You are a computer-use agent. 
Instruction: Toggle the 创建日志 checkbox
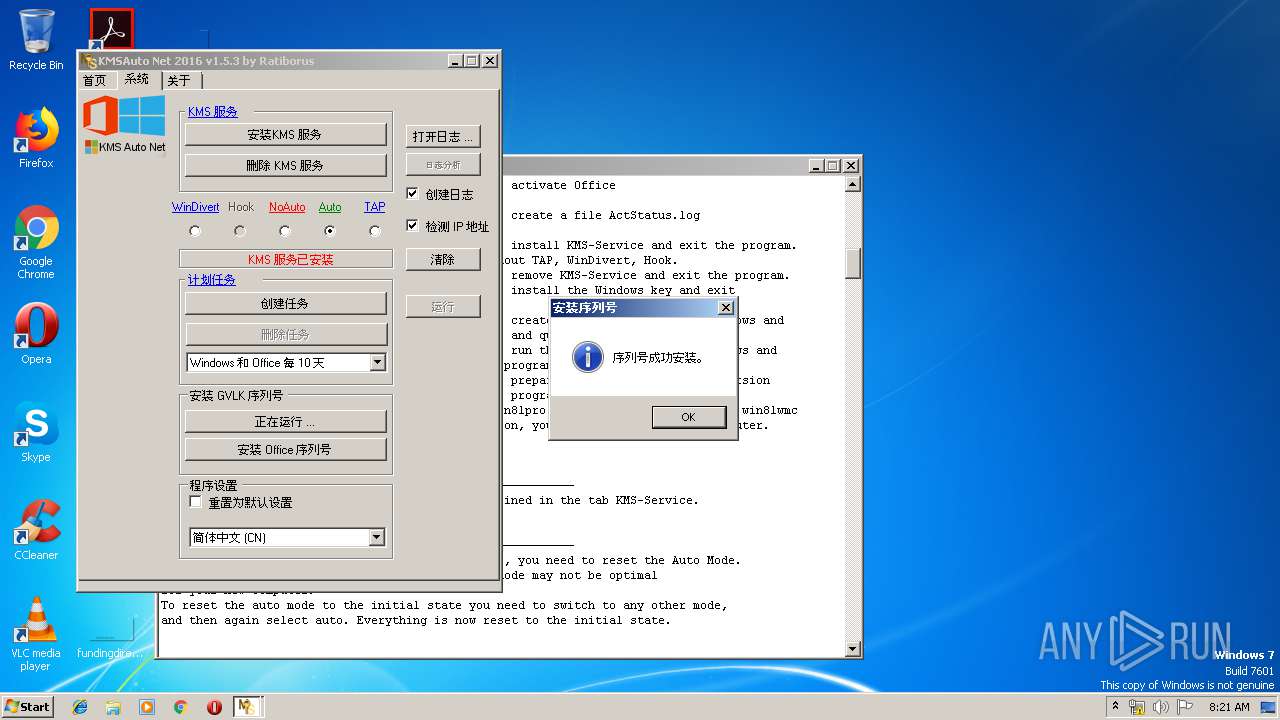point(412,193)
